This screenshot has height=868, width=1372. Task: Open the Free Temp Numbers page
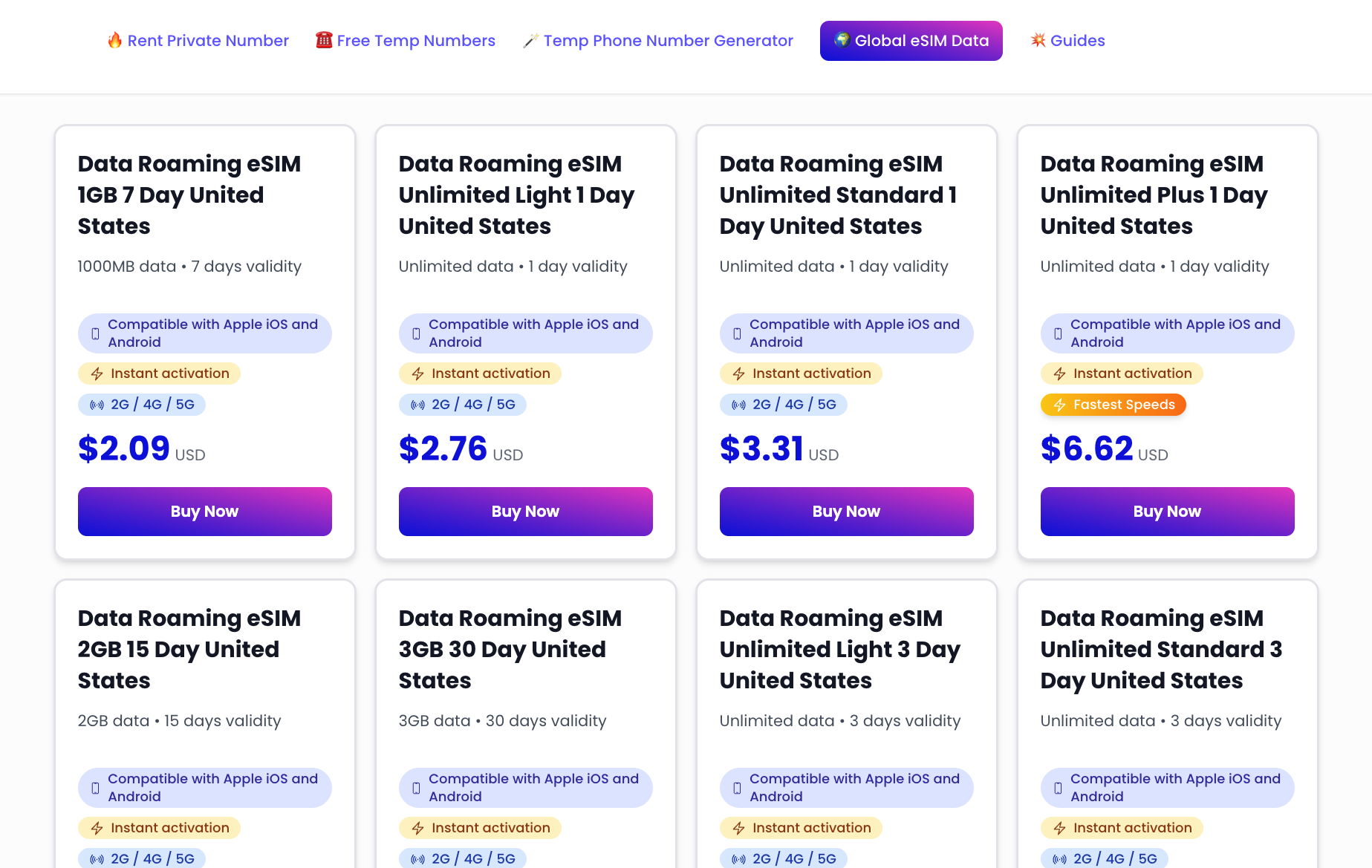pos(416,41)
